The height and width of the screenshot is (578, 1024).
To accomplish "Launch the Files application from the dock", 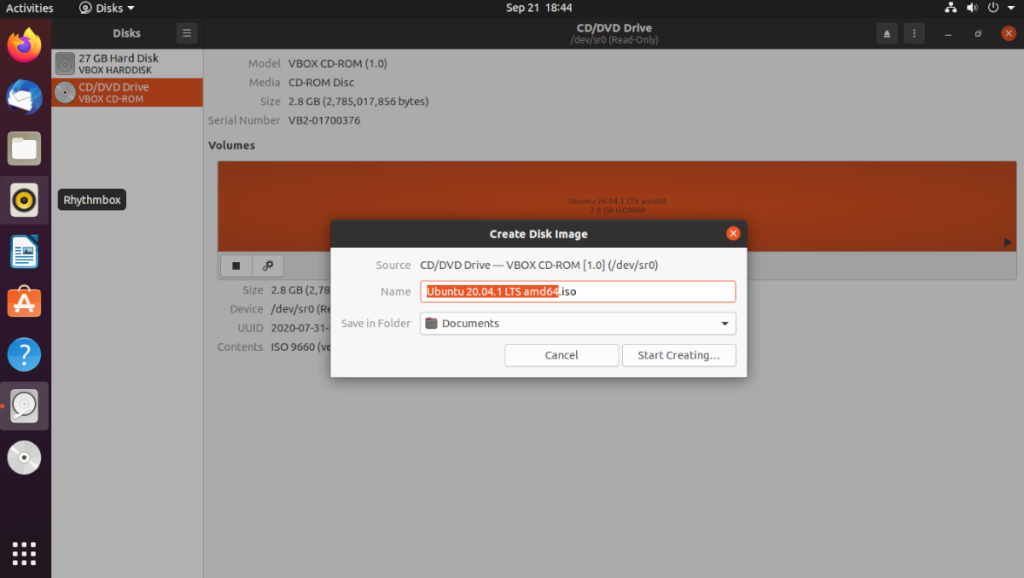I will click(x=23, y=148).
